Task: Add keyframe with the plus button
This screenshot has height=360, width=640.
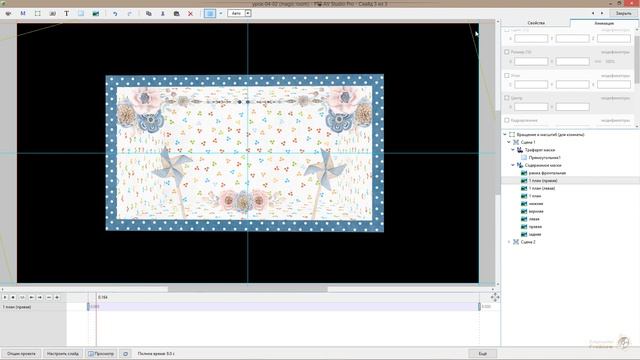Action: click(x=57, y=298)
